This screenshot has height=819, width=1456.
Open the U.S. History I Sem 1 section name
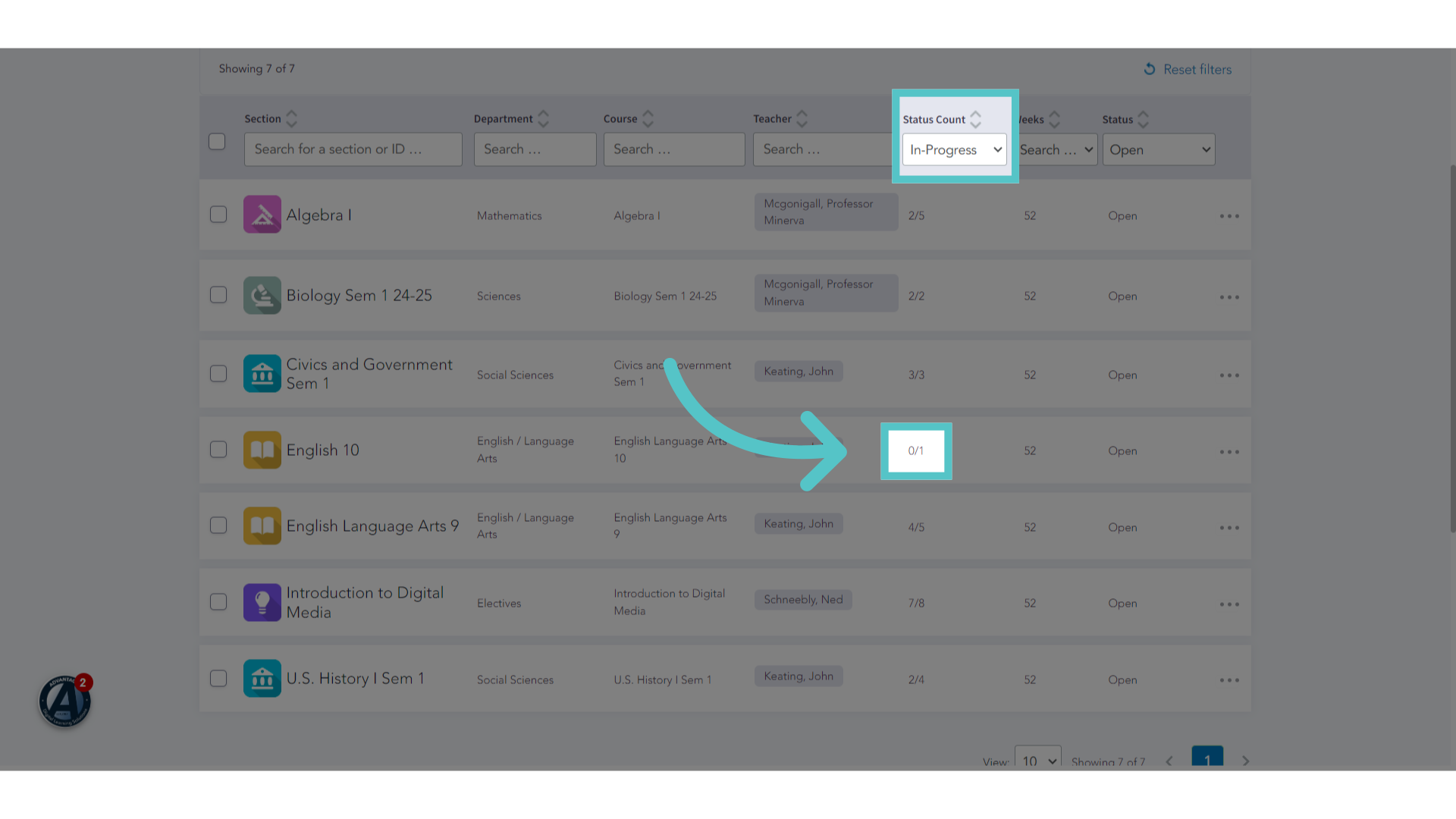[x=355, y=679]
